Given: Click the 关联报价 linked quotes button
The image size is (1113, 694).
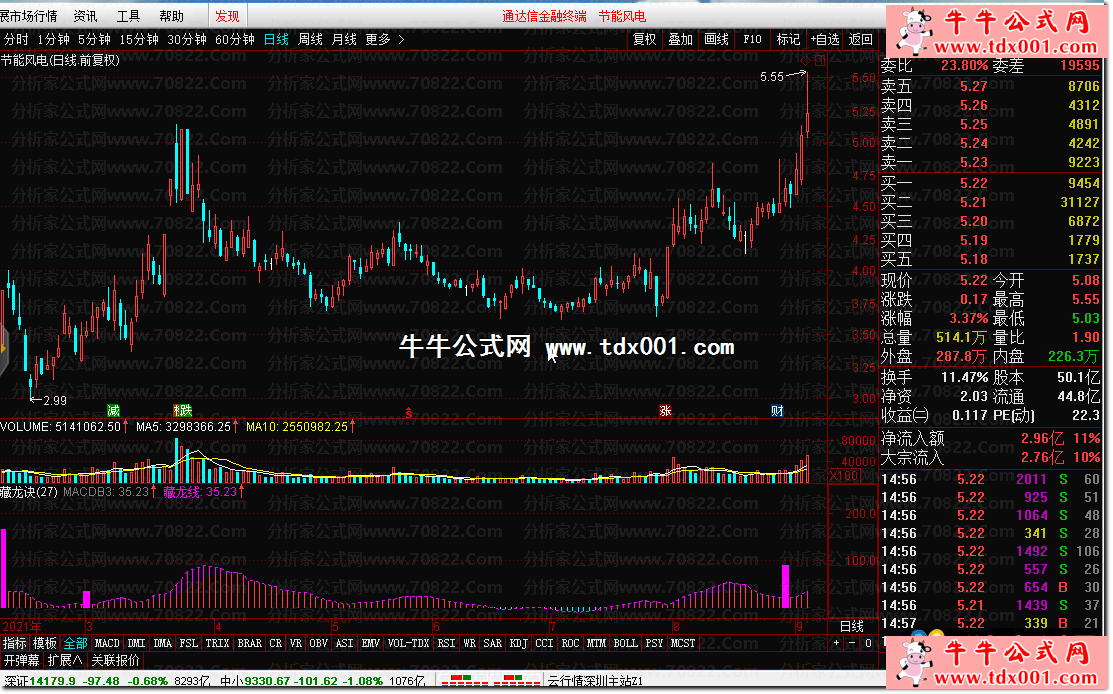Looking at the screenshot, I should 115,661.
